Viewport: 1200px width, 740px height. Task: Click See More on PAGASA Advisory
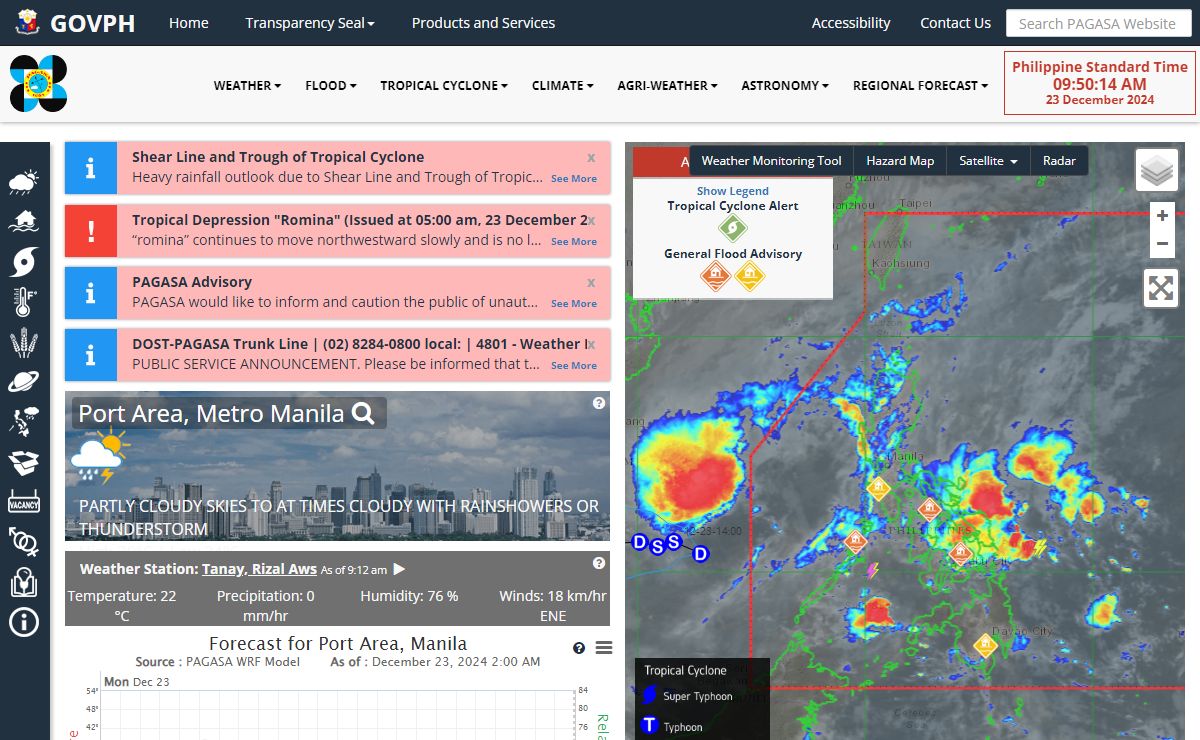tap(574, 304)
